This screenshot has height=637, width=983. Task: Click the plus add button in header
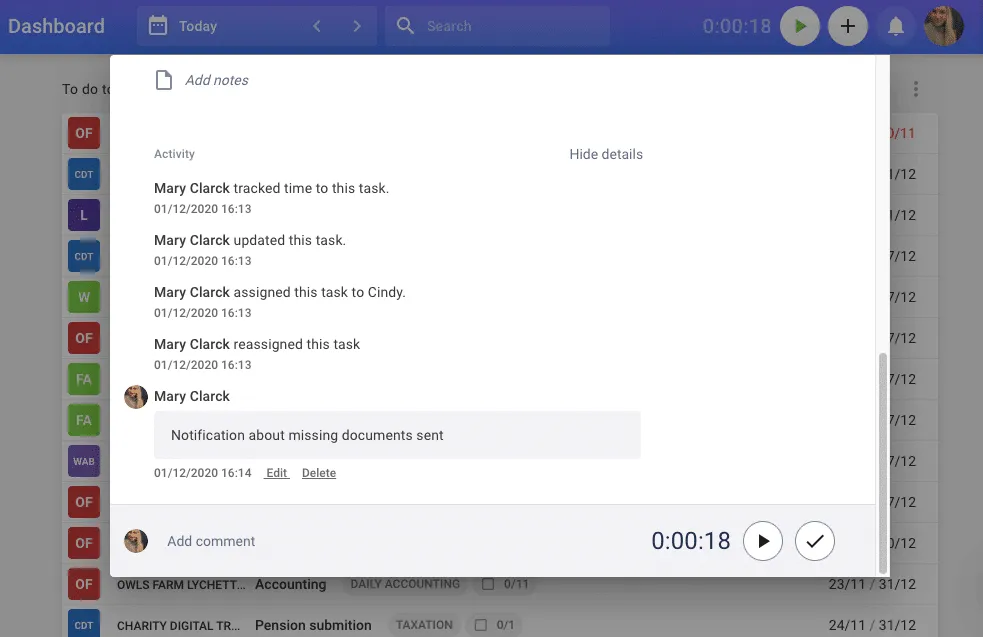click(848, 26)
